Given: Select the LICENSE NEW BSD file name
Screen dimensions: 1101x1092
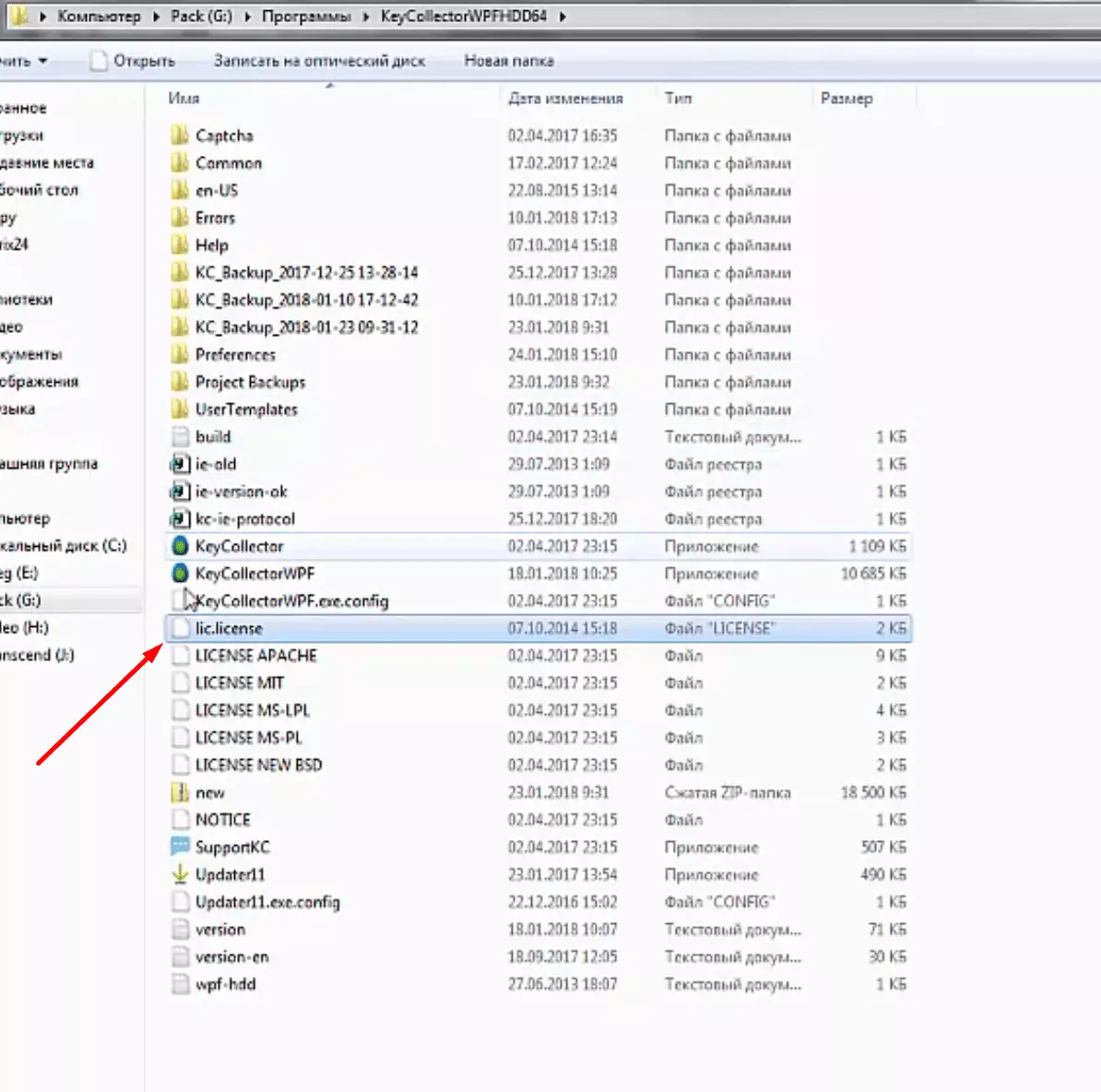Looking at the screenshot, I should click(x=258, y=766).
